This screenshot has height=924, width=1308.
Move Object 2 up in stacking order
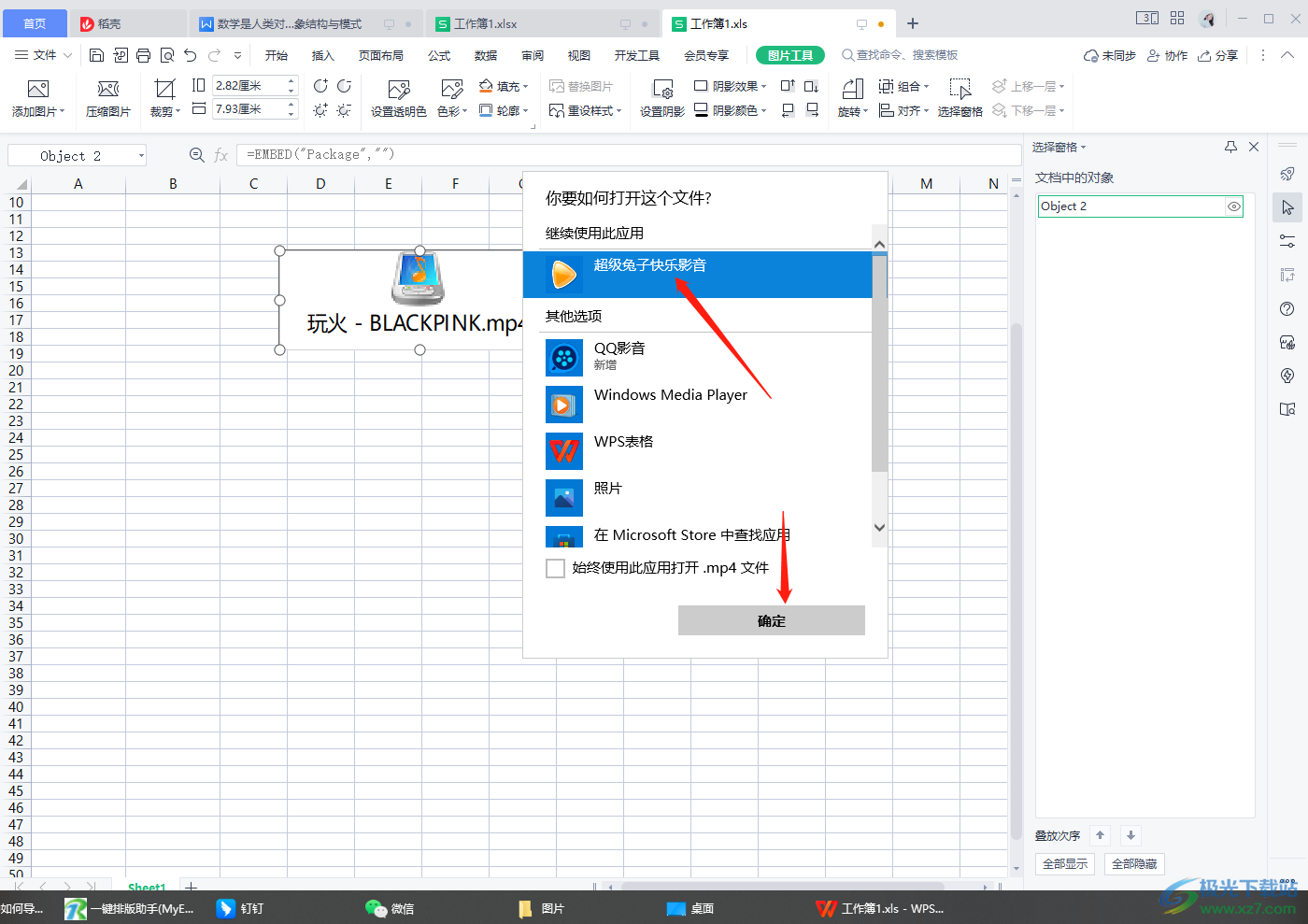click(1100, 835)
